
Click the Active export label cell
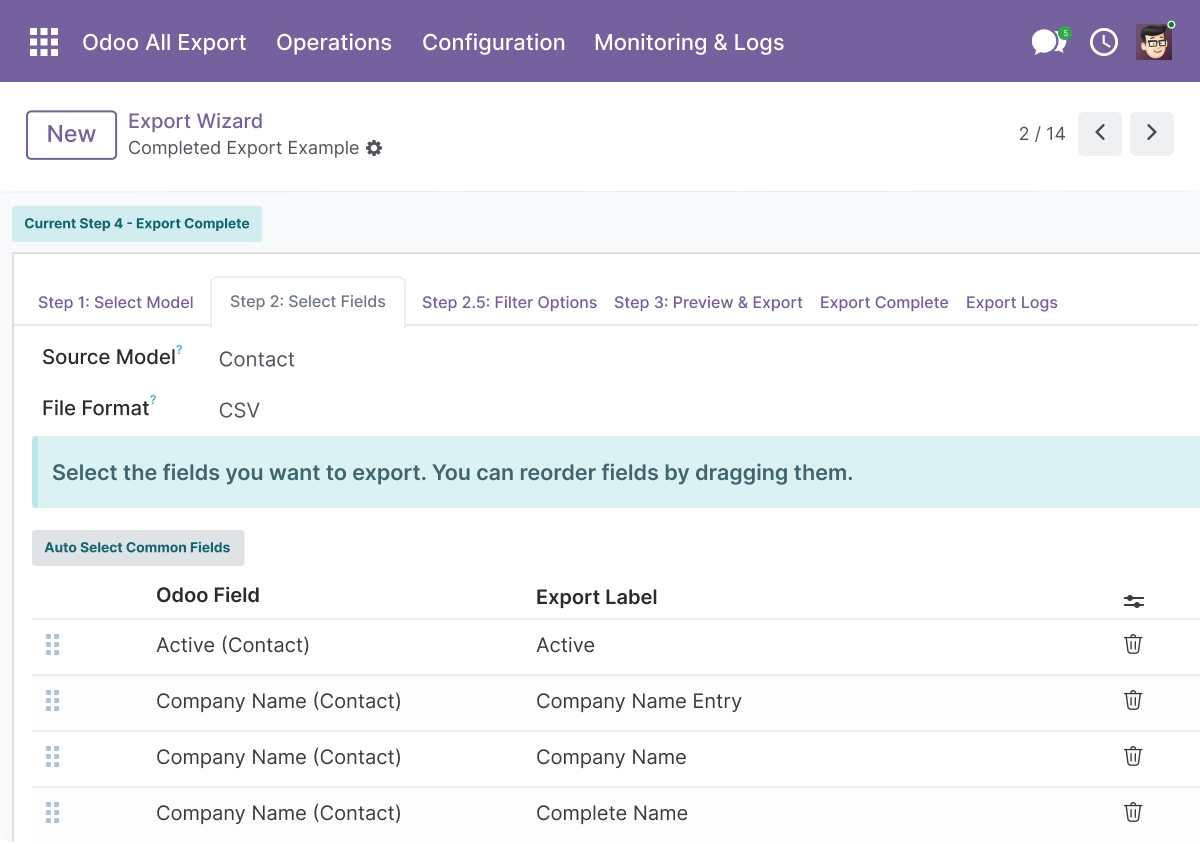point(565,645)
